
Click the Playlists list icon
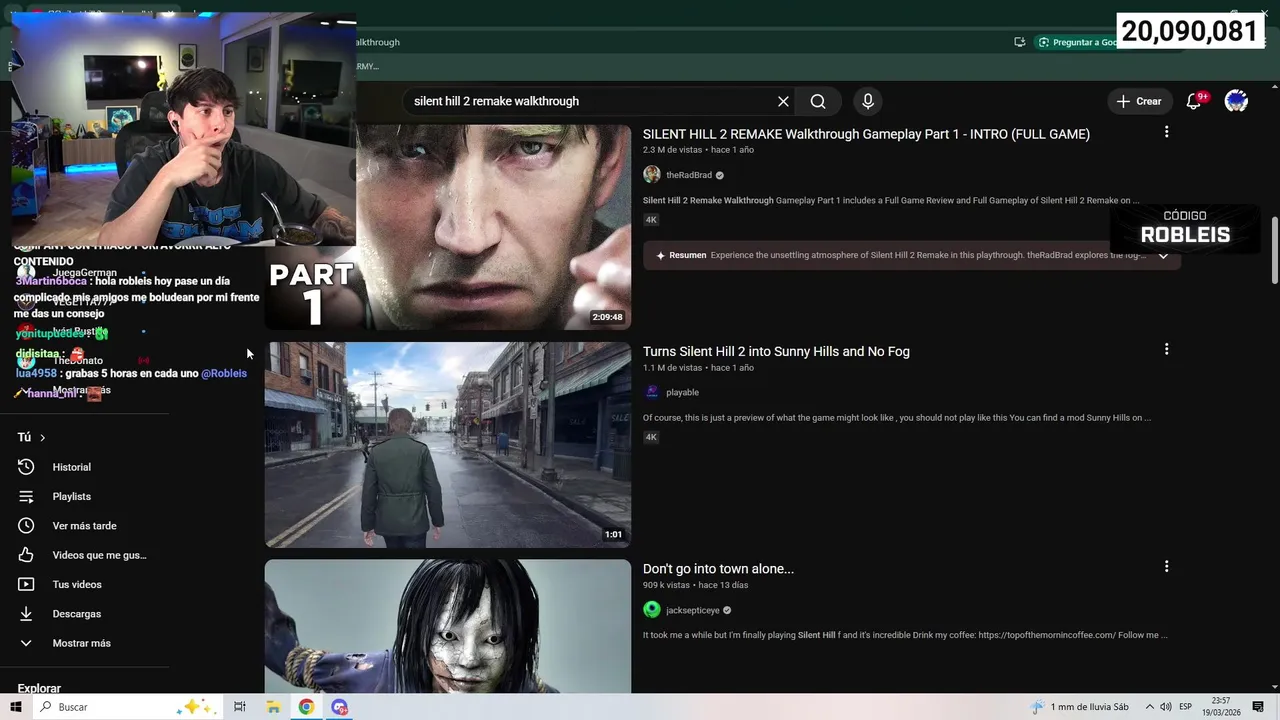pos(26,496)
